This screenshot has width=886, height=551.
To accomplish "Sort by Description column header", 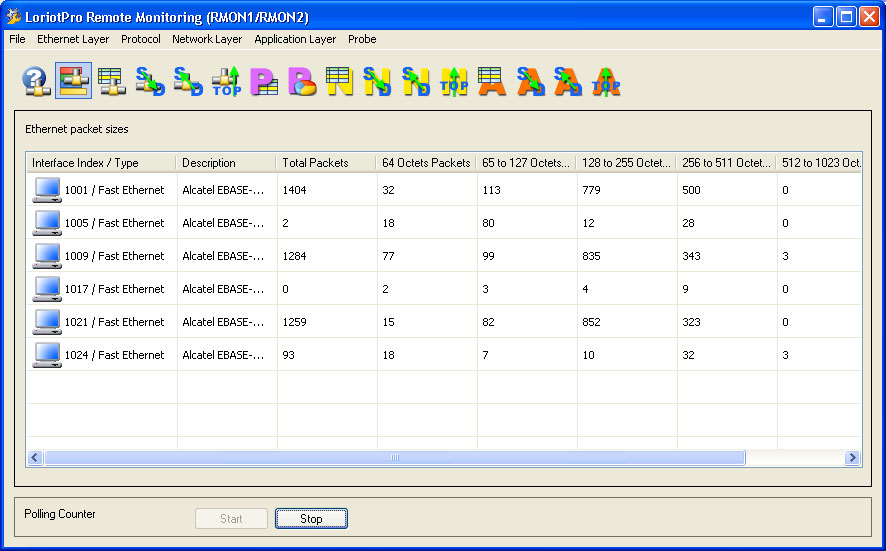I will [226, 163].
